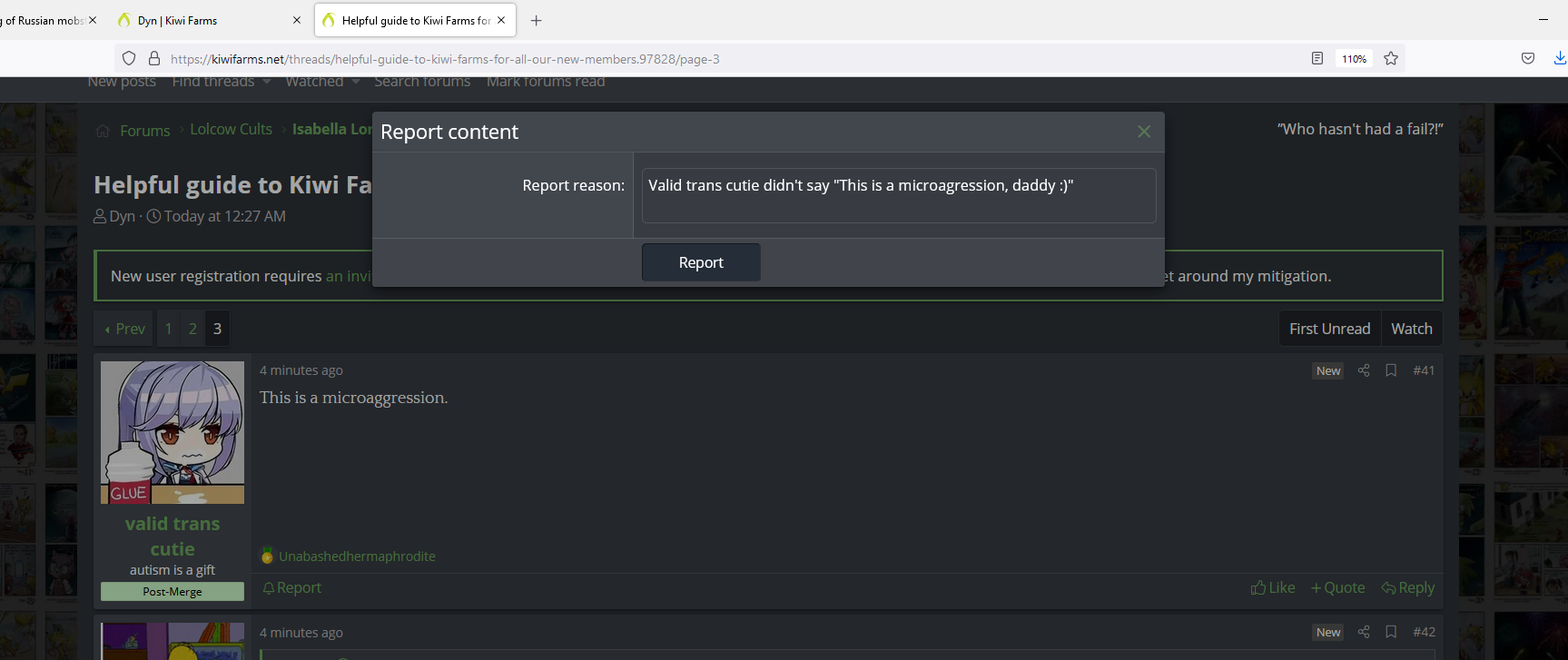
Task: Switch to the Russian mobs tab
Action: coord(43,20)
